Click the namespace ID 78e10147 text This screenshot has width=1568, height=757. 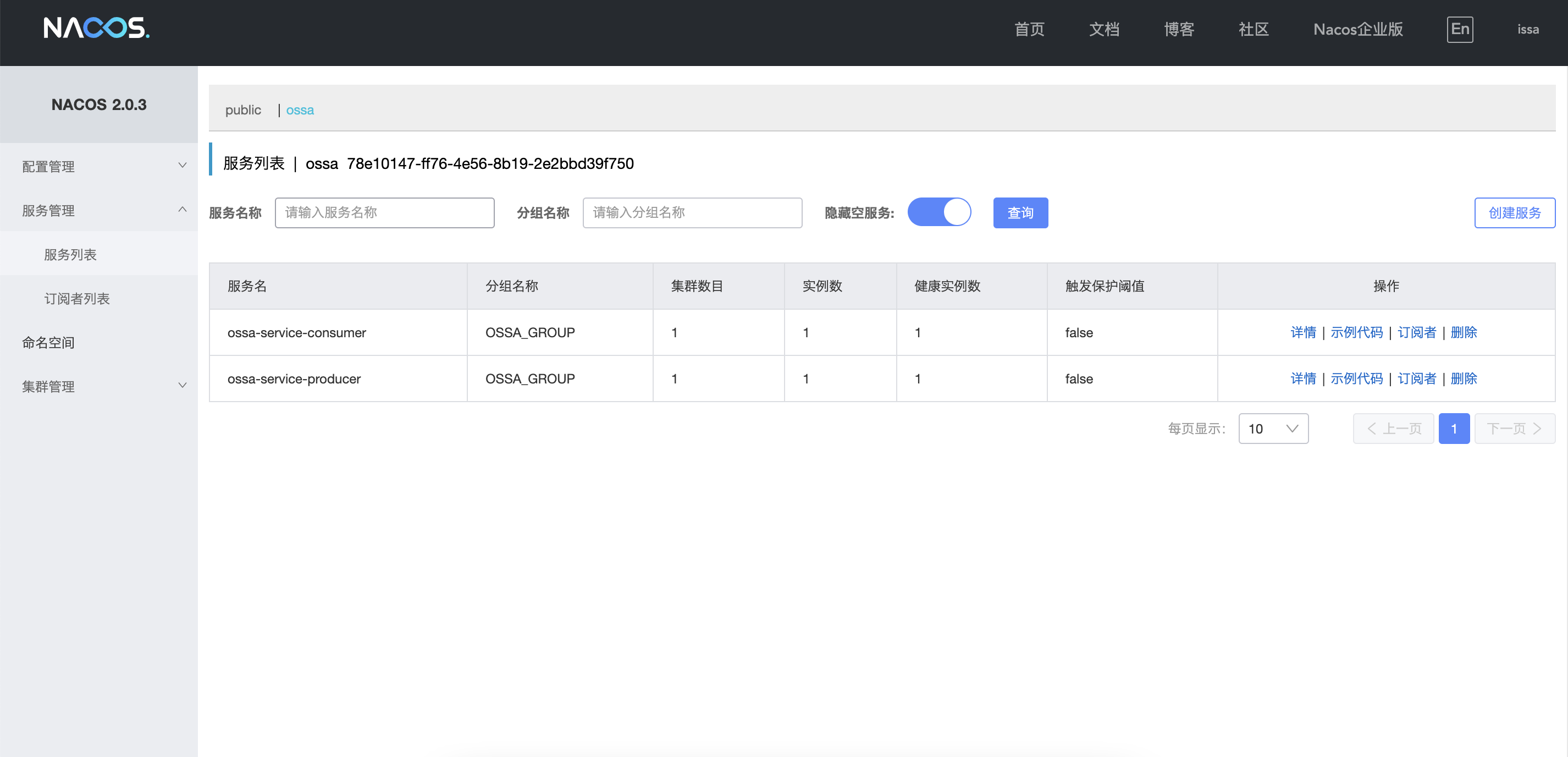click(x=490, y=163)
